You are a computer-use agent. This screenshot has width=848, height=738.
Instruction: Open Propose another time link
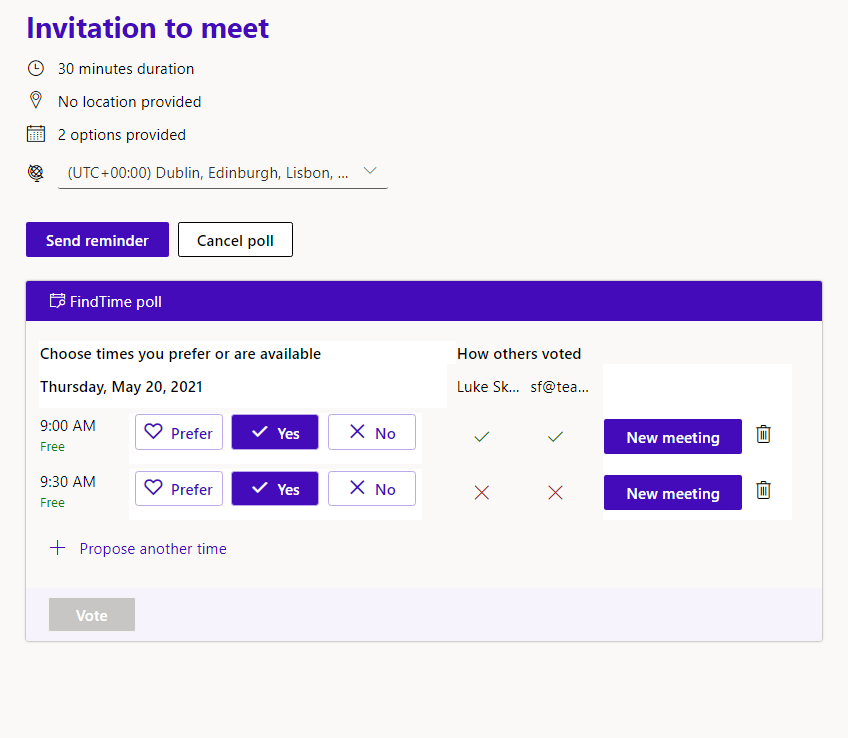point(153,548)
